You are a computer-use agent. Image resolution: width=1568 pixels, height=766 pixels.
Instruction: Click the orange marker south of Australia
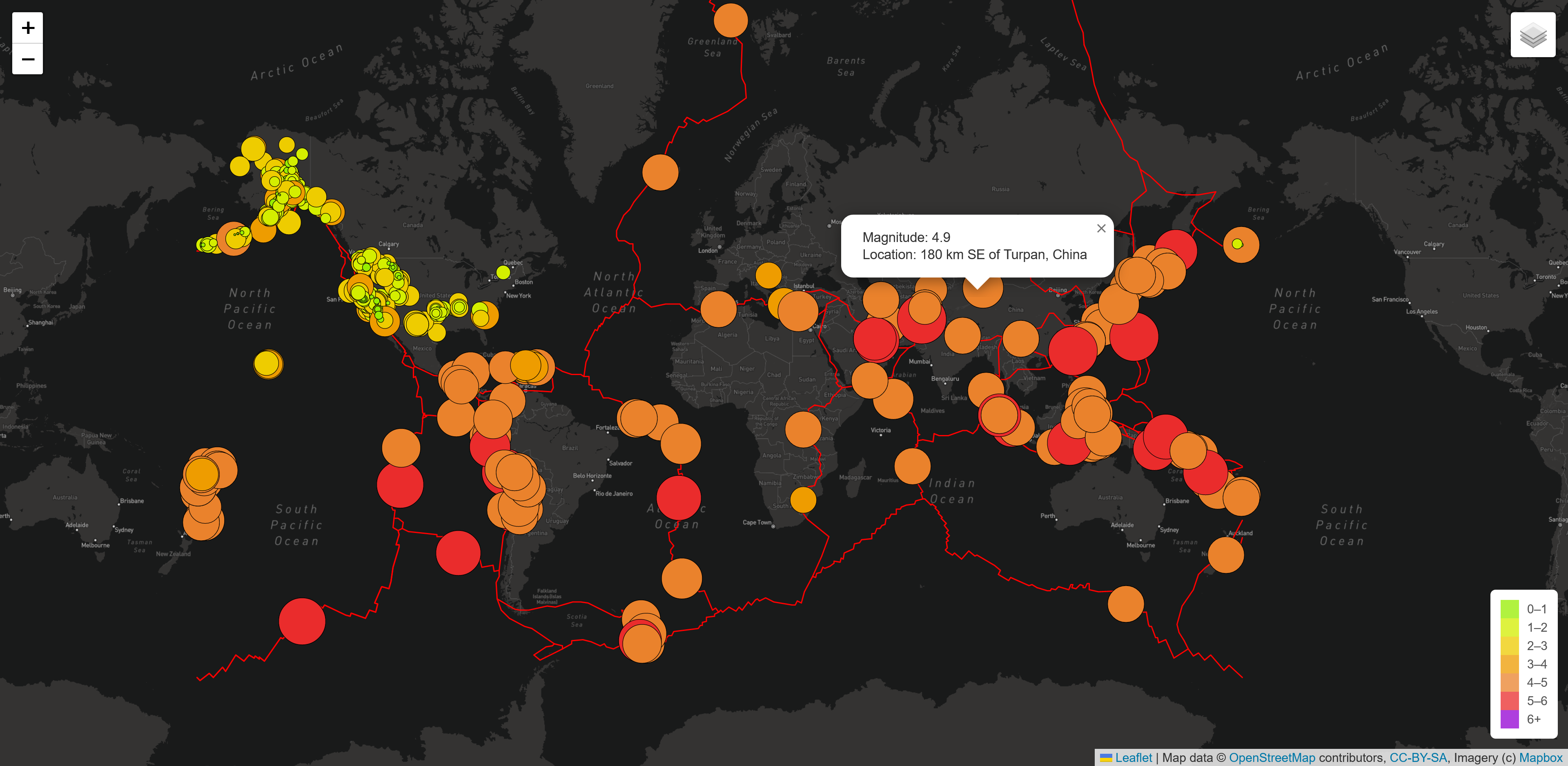(x=1126, y=604)
